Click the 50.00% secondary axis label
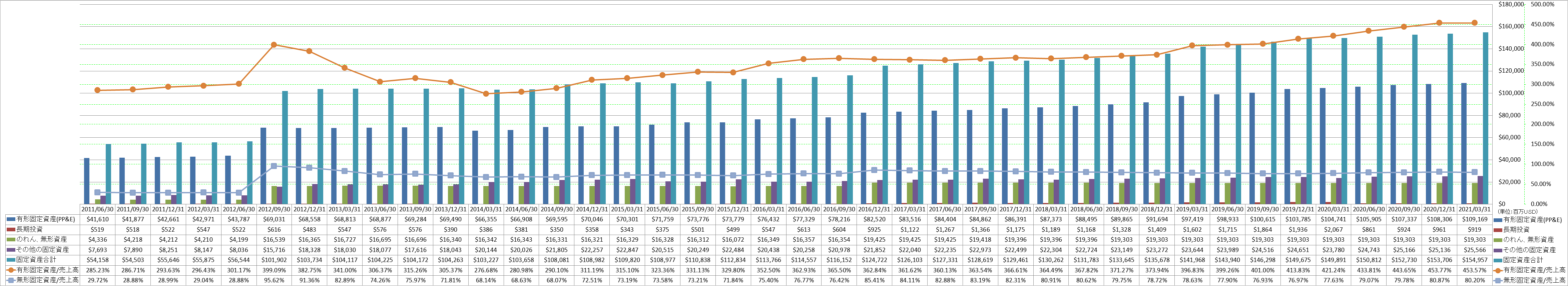Viewport: 1568px width, 286px height. (1541, 184)
